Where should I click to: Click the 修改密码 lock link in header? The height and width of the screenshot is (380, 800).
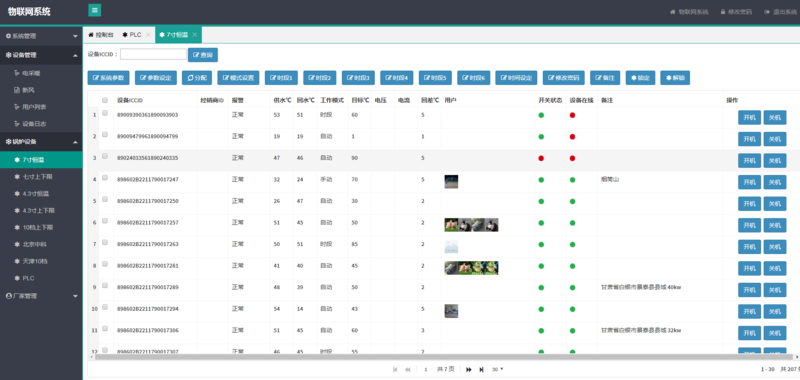pos(736,12)
